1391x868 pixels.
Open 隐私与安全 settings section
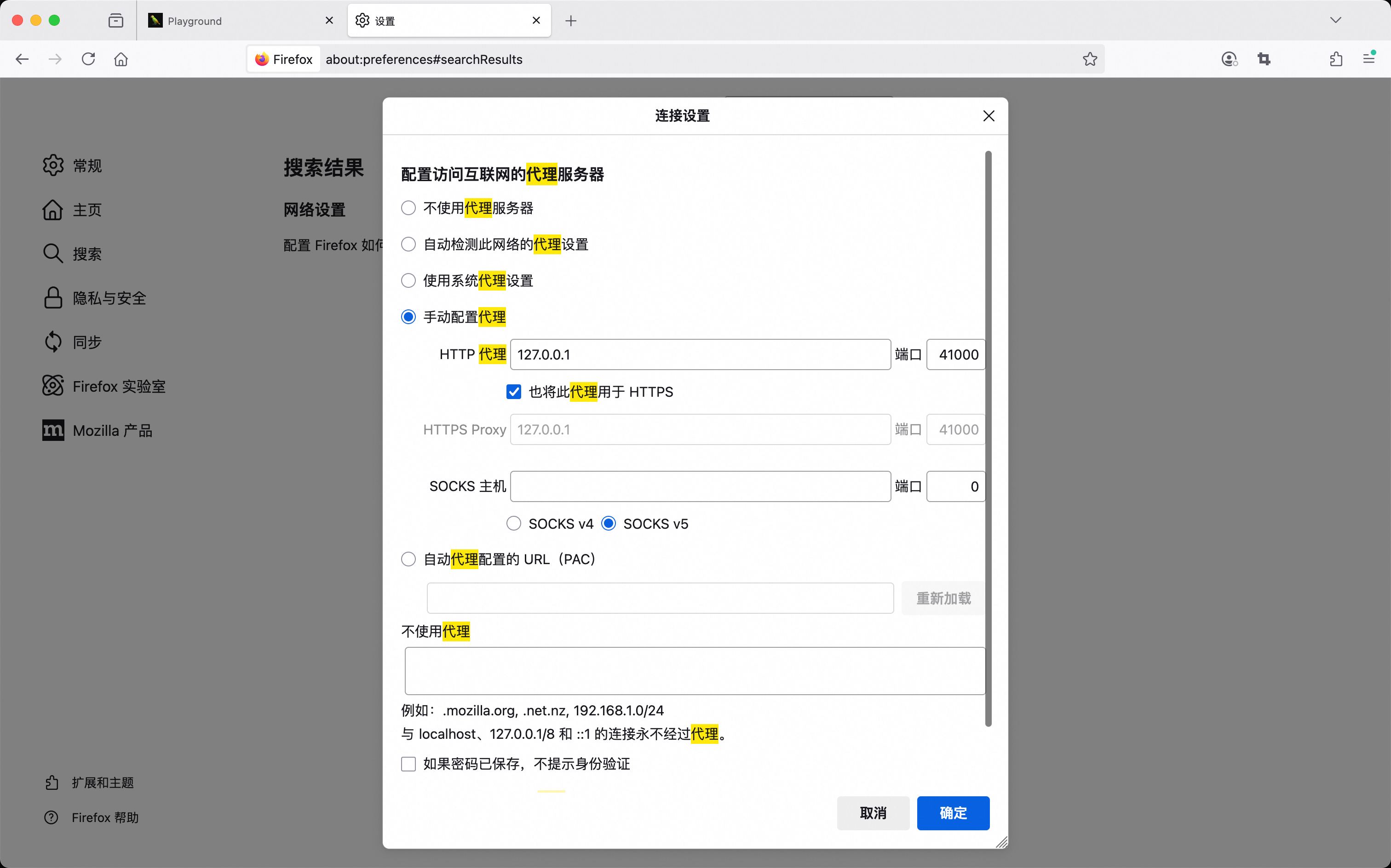[109, 298]
